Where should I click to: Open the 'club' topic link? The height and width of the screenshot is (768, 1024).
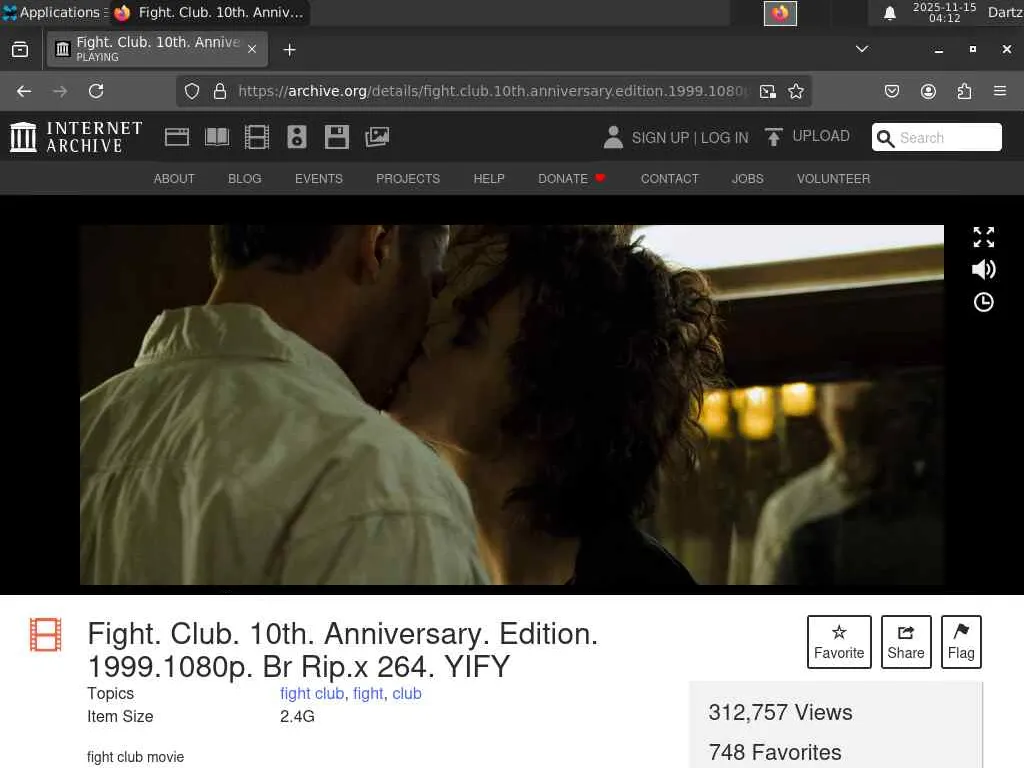407,694
